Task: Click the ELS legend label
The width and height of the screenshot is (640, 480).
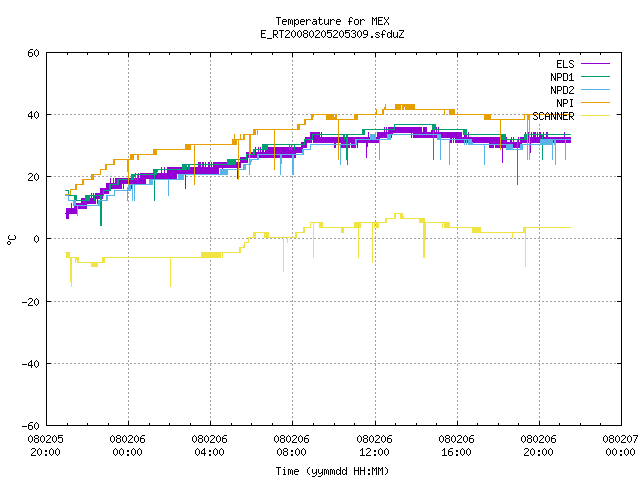Action: pyautogui.click(x=565, y=64)
